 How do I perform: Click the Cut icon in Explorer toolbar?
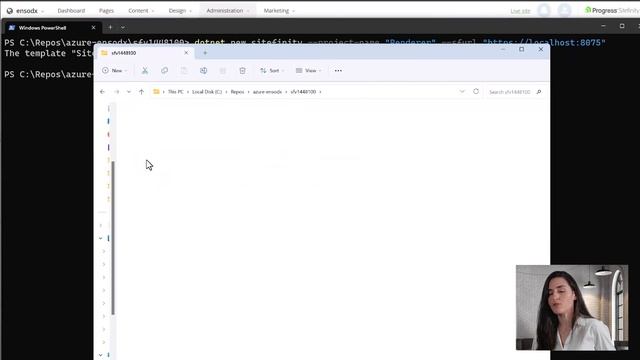coord(144,71)
